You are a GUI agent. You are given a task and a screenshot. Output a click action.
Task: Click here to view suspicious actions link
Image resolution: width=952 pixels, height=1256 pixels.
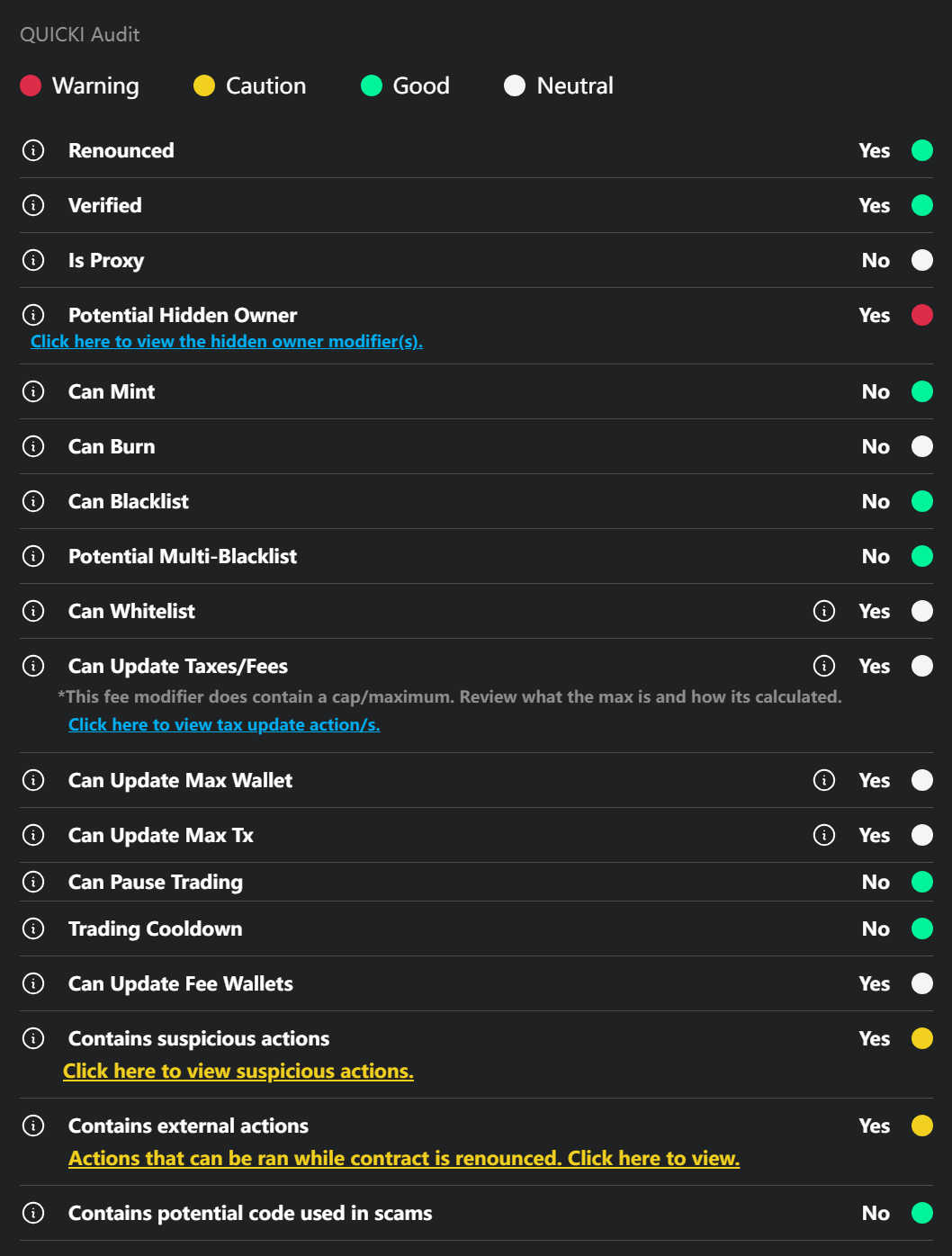(x=238, y=1071)
